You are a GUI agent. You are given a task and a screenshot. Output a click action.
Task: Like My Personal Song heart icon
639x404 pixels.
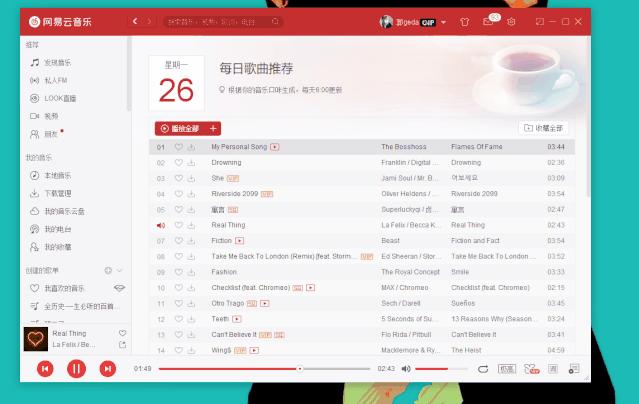[178, 147]
